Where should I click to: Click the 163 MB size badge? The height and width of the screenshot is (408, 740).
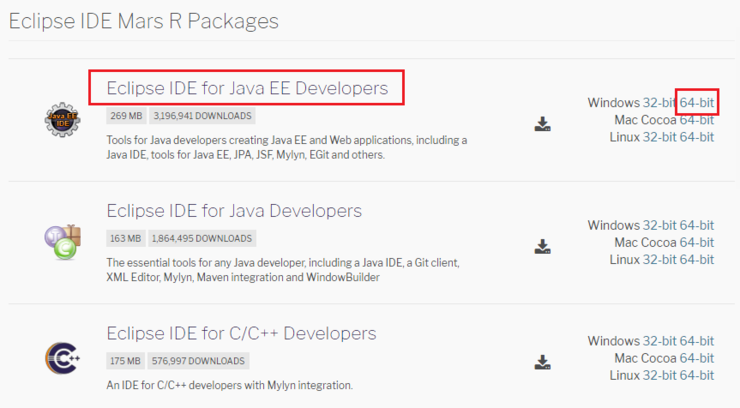click(126, 239)
